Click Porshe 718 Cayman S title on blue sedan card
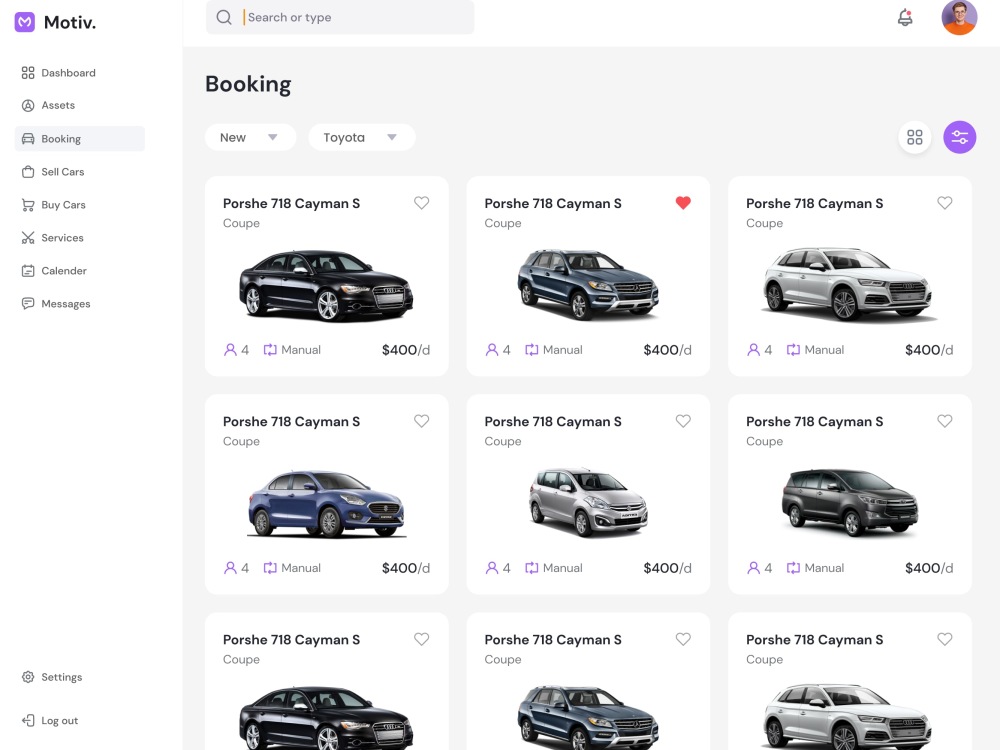The width and height of the screenshot is (1000, 750). (x=291, y=422)
